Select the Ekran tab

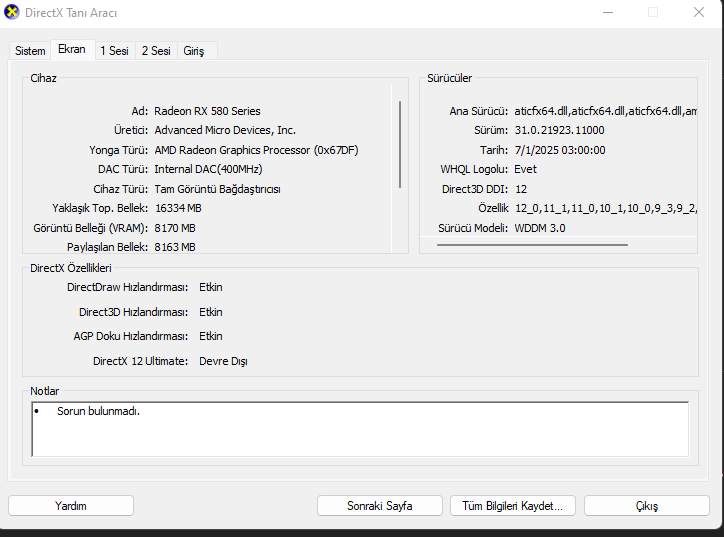point(72,49)
